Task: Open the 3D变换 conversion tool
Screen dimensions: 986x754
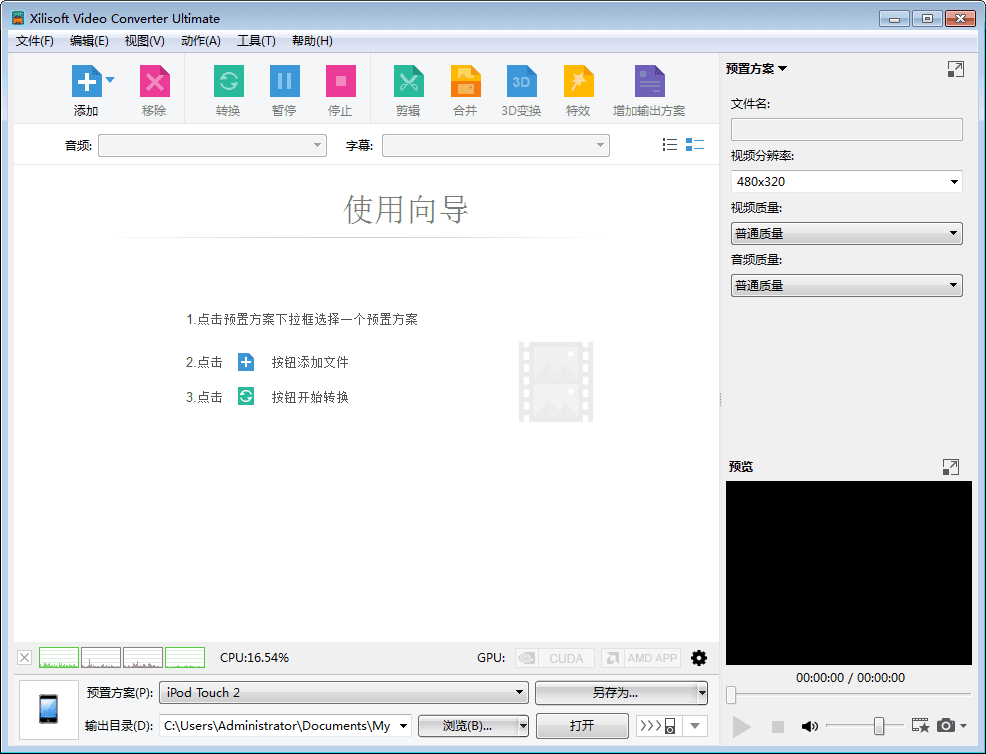Action: click(x=522, y=81)
